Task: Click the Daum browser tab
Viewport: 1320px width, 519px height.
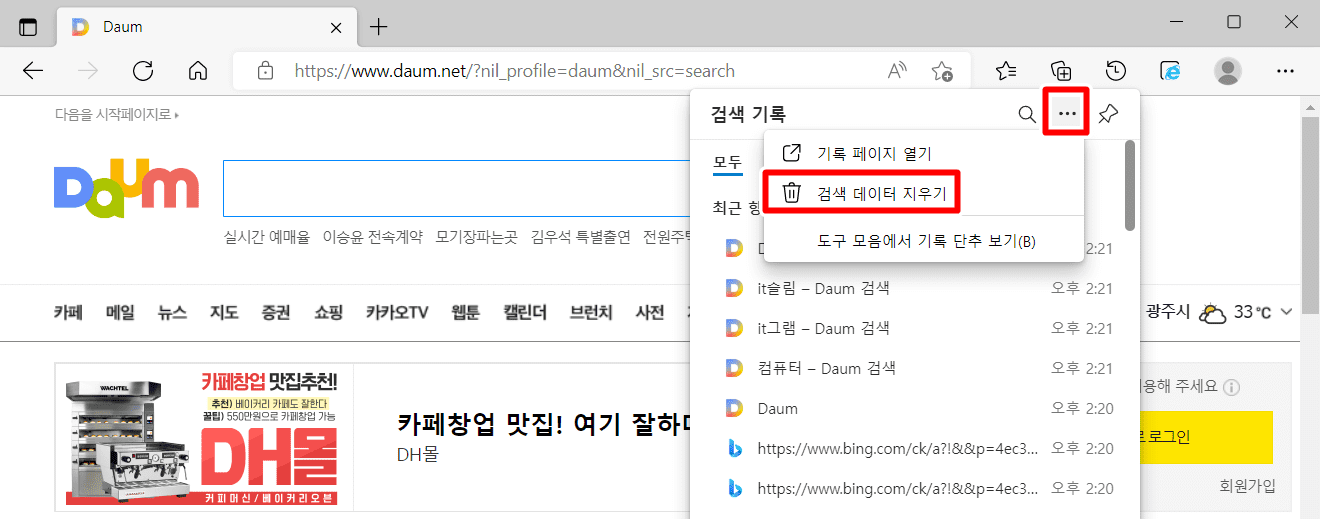Action: 205,27
